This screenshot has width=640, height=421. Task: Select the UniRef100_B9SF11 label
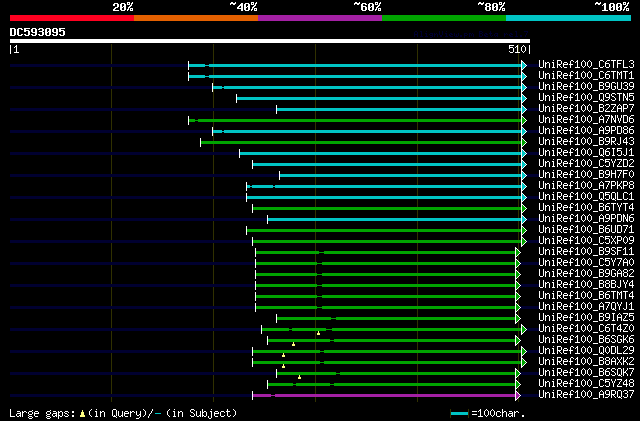click(x=586, y=252)
